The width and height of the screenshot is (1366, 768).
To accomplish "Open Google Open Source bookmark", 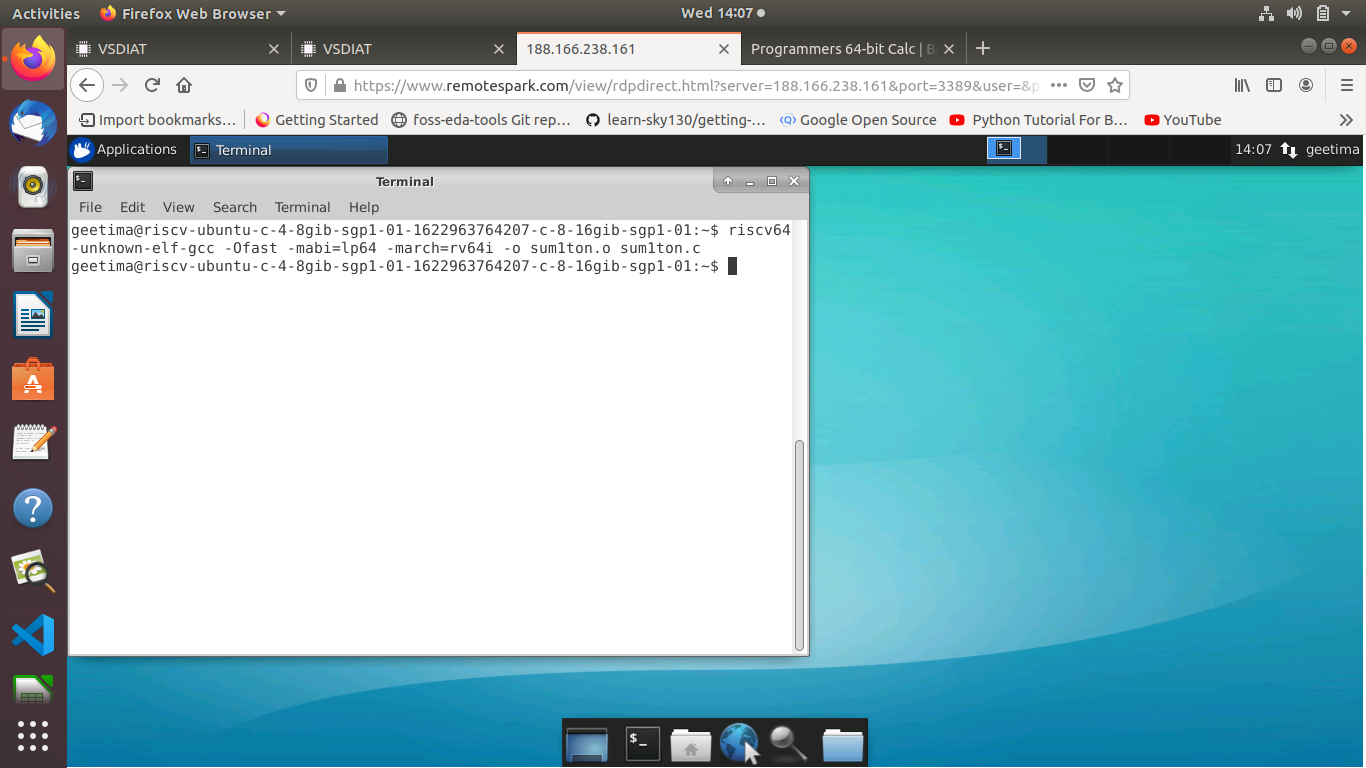I will click(x=858, y=120).
